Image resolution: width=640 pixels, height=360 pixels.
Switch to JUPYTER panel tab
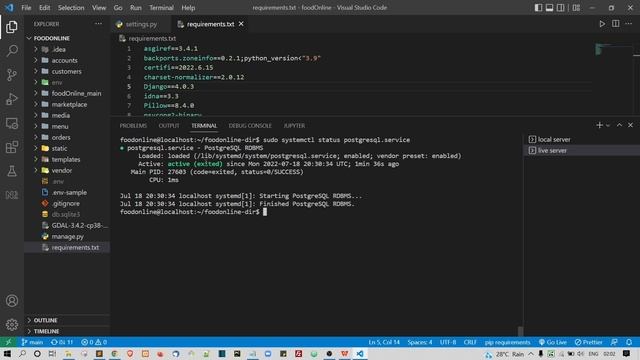(294, 126)
